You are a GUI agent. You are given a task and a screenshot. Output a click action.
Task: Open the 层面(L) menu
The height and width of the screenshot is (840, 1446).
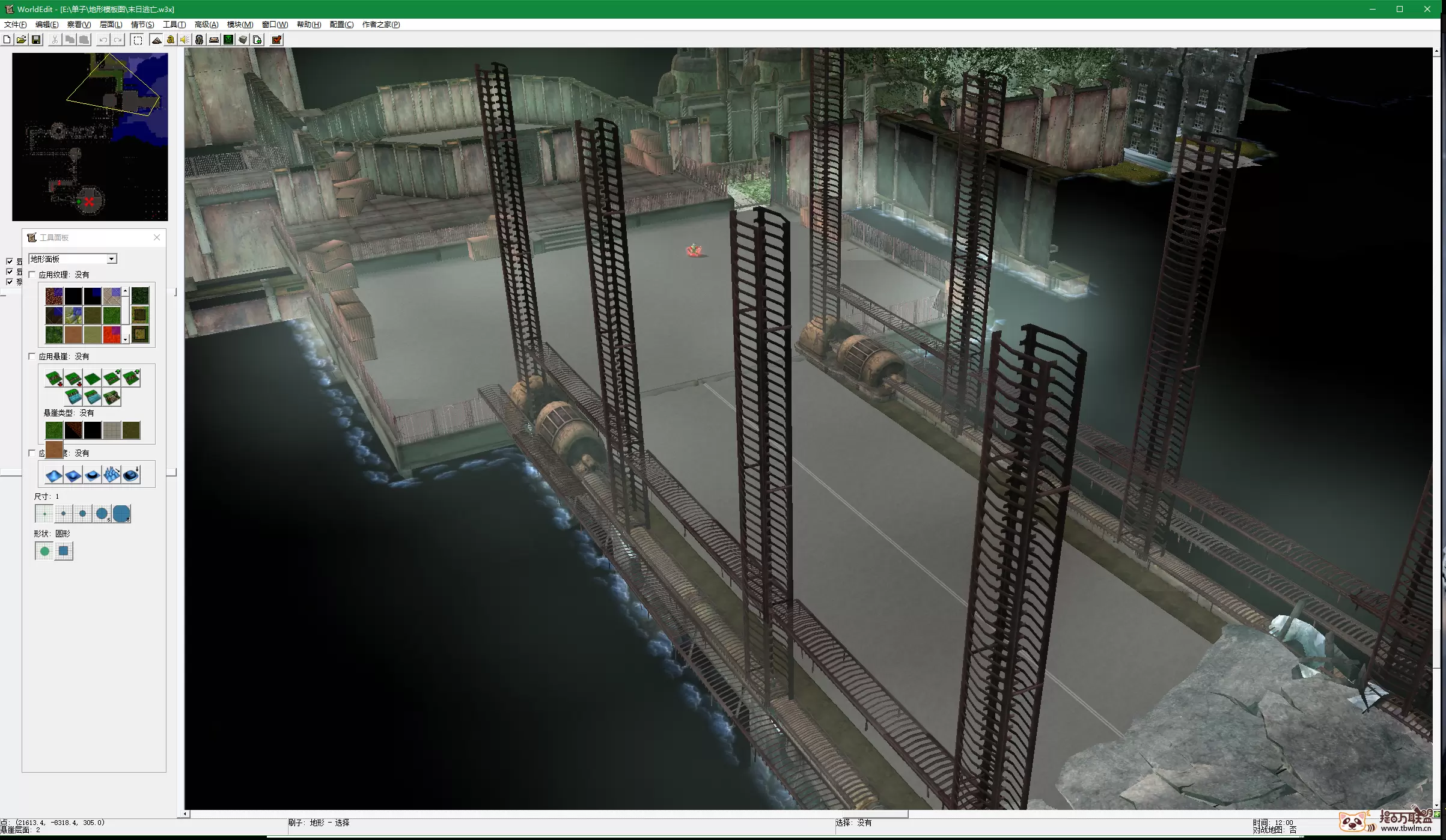click(x=111, y=25)
